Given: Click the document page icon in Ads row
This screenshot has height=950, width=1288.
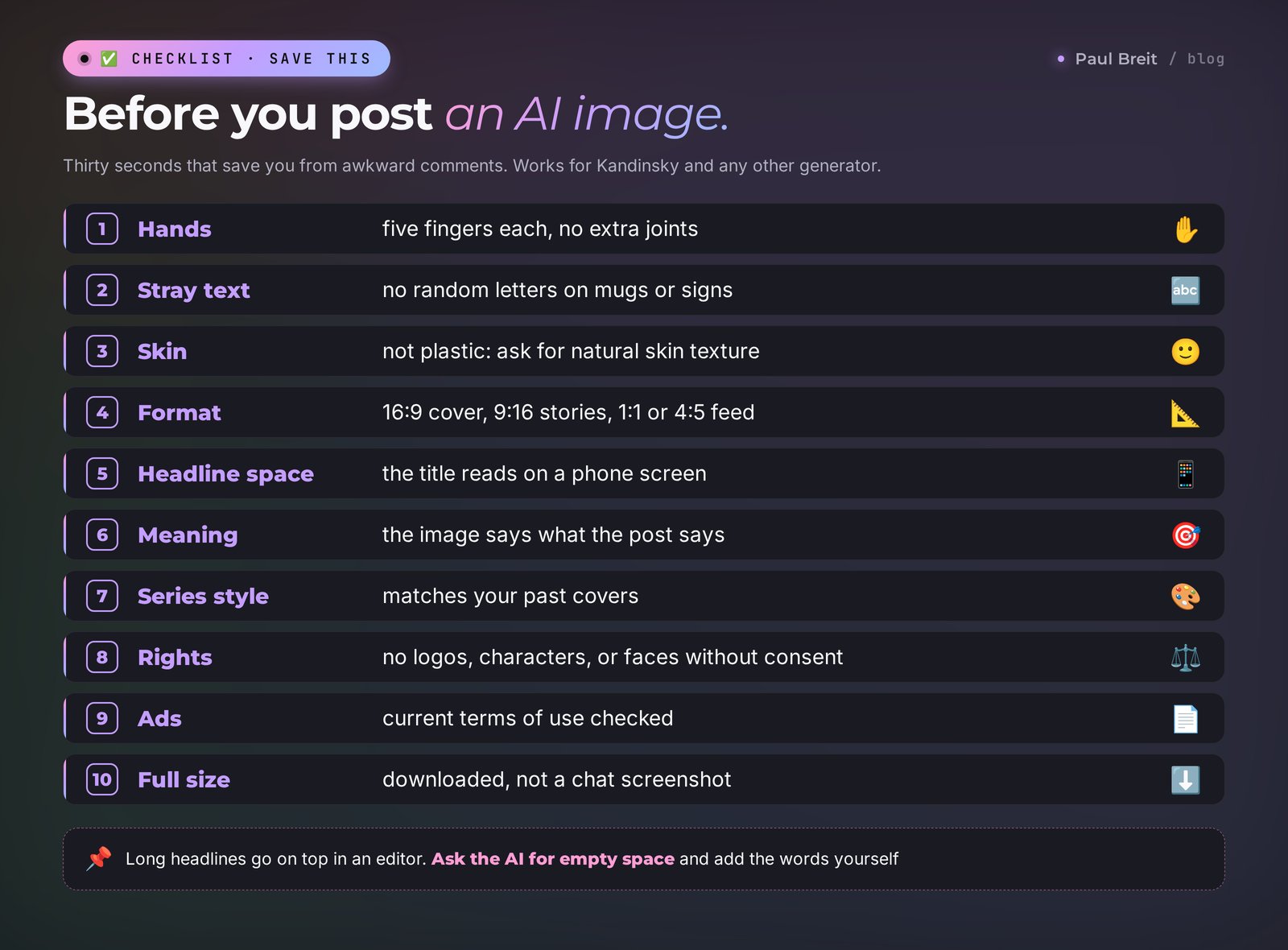Looking at the screenshot, I should 1185,718.
